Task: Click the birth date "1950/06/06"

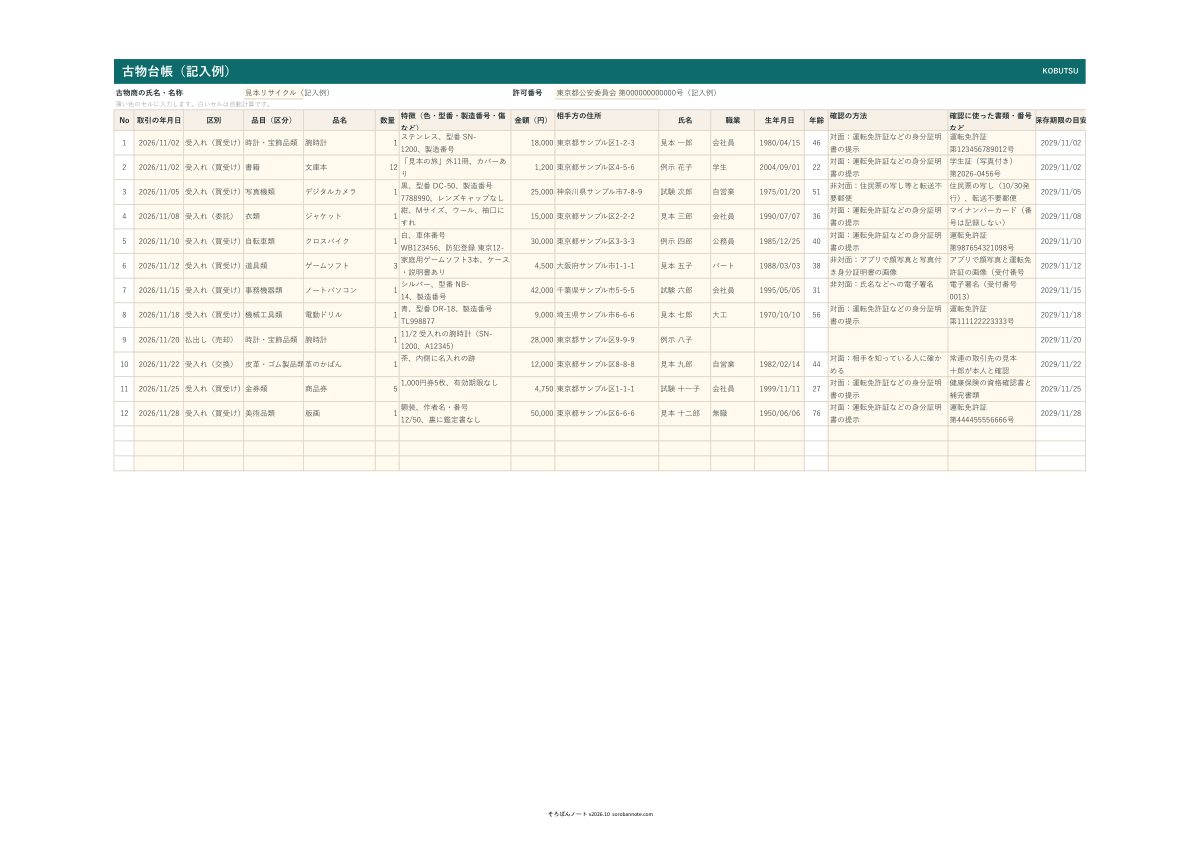Action: tap(780, 414)
